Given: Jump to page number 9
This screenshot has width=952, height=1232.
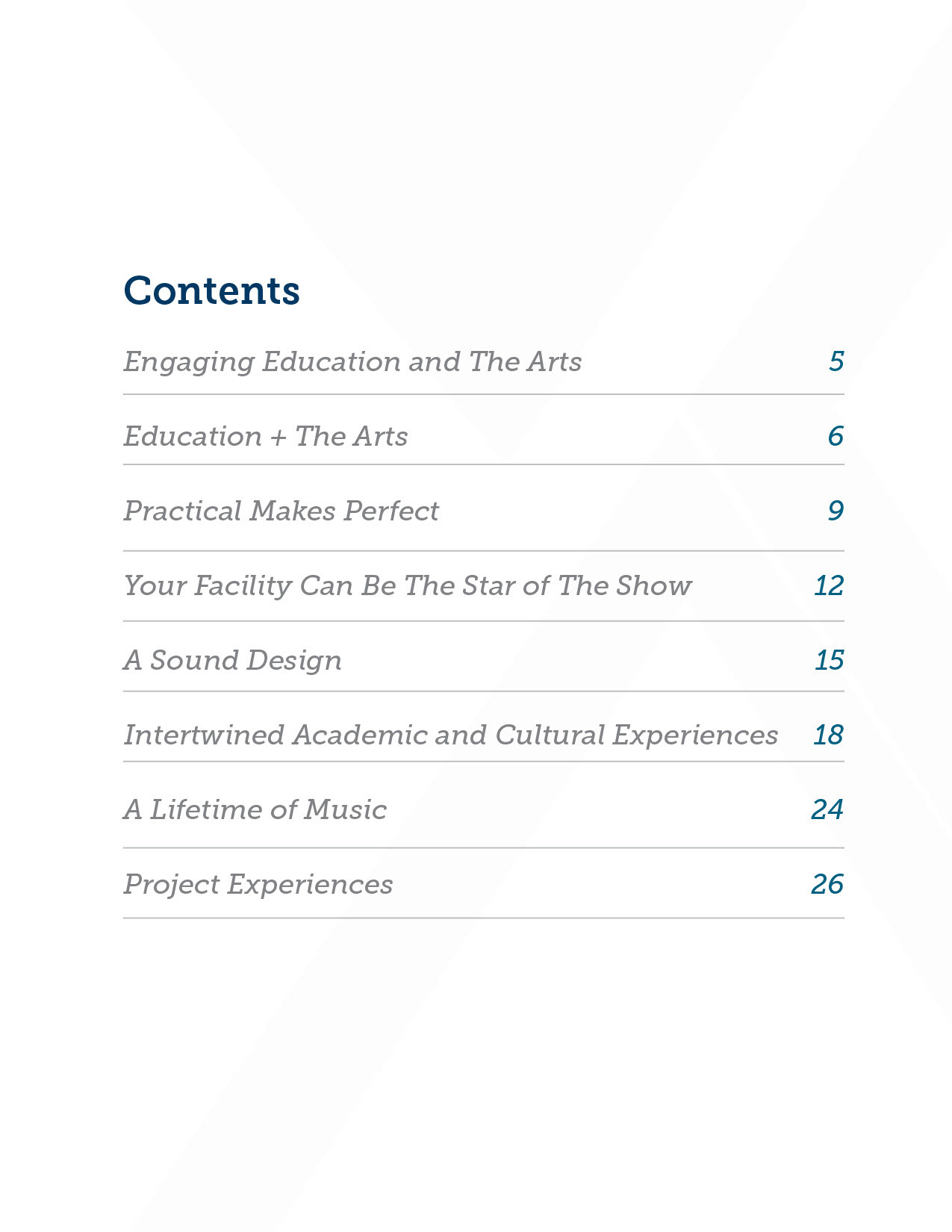Looking at the screenshot, I should (836, 511).
